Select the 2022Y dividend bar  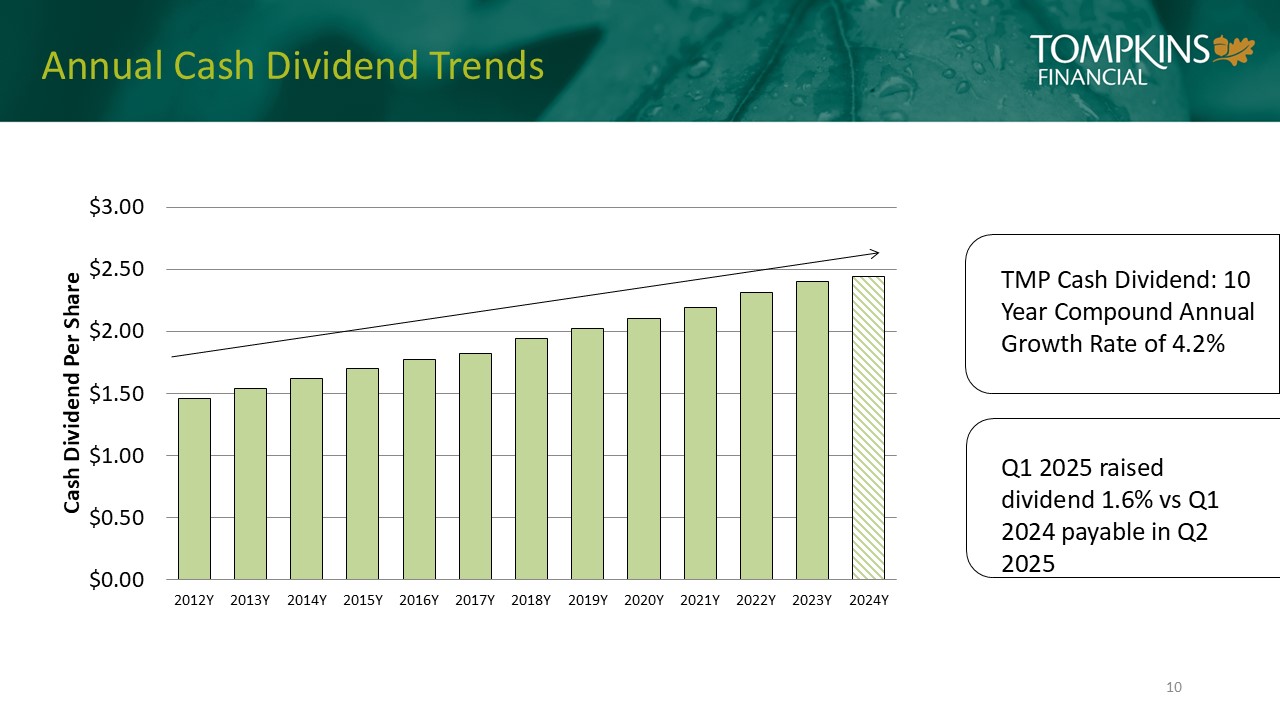(756, 436)
